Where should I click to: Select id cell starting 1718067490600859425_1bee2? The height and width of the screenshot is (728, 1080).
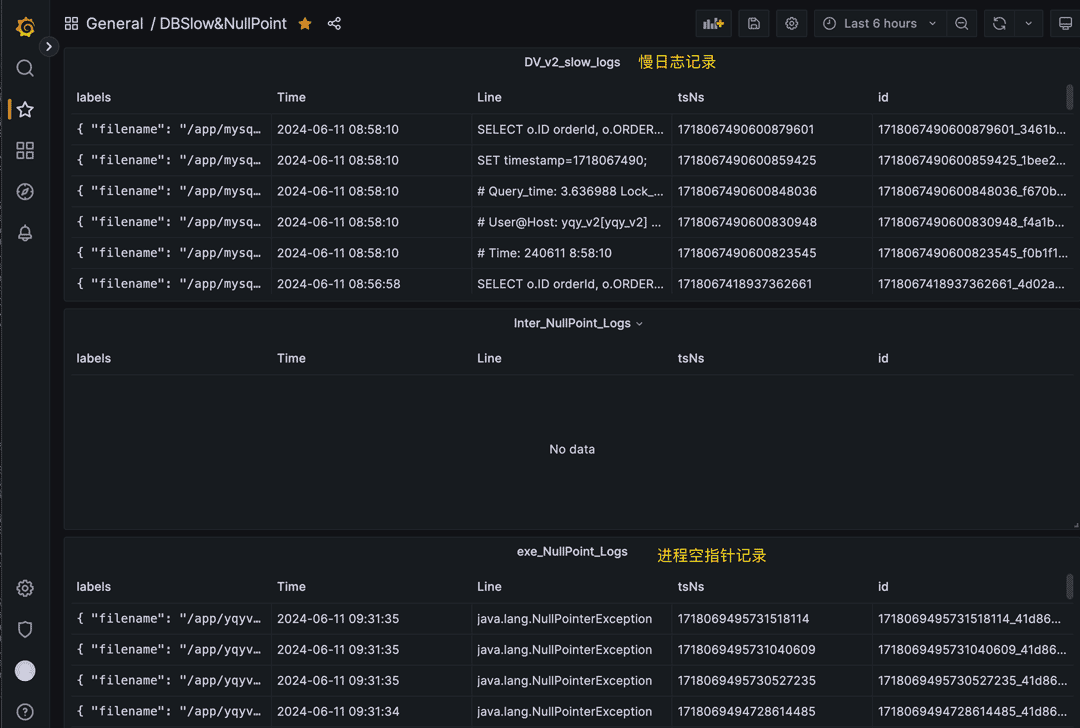973,160
